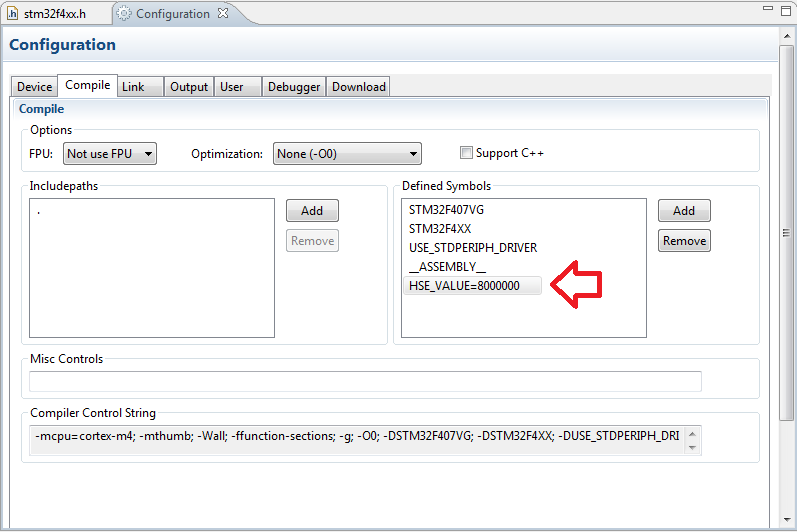This screenshot has width=797, height=532.
Task: Open the Device tab
Action: tap(35, 87)
